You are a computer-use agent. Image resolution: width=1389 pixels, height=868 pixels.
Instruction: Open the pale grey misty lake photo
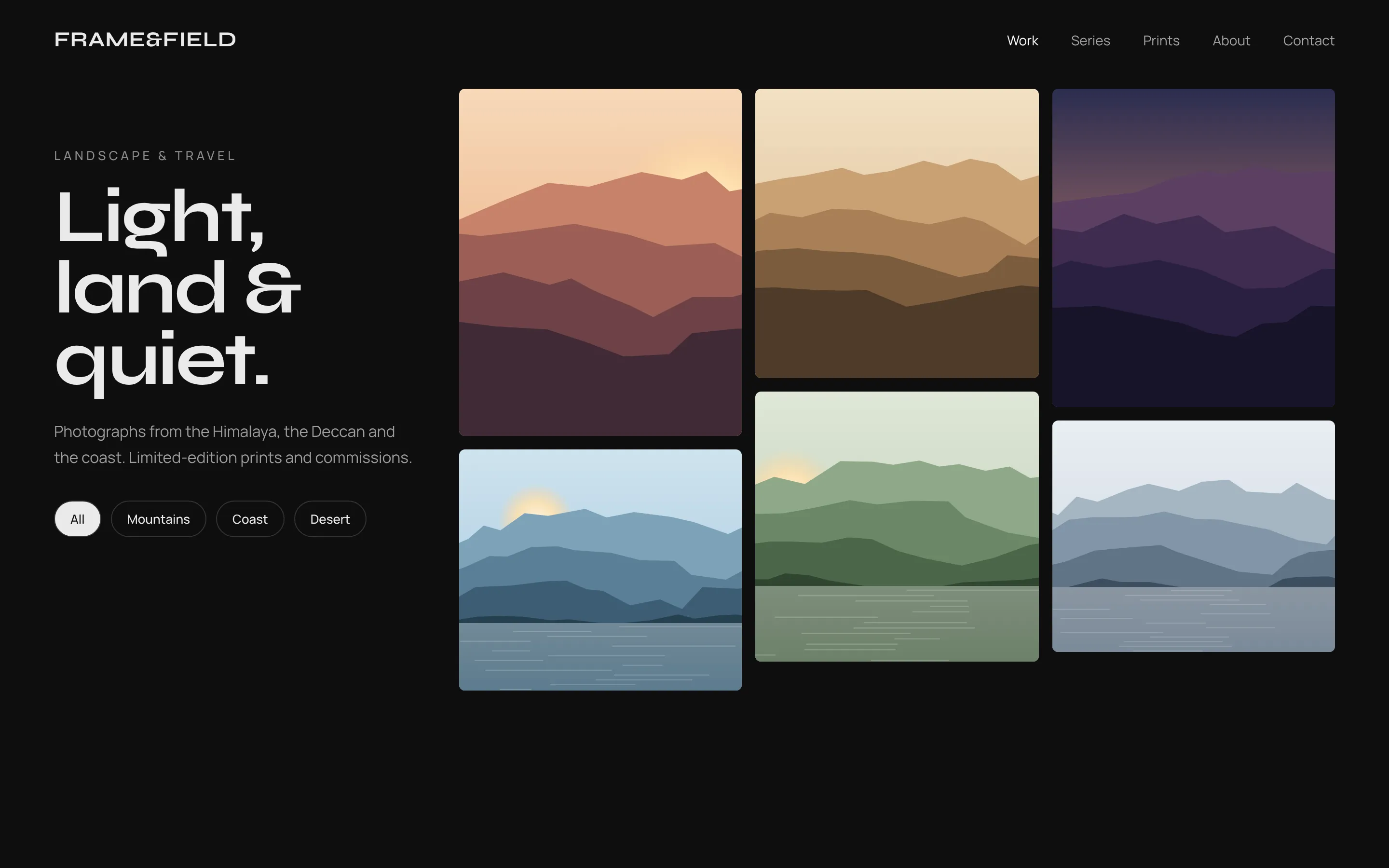pos(1193,536)
